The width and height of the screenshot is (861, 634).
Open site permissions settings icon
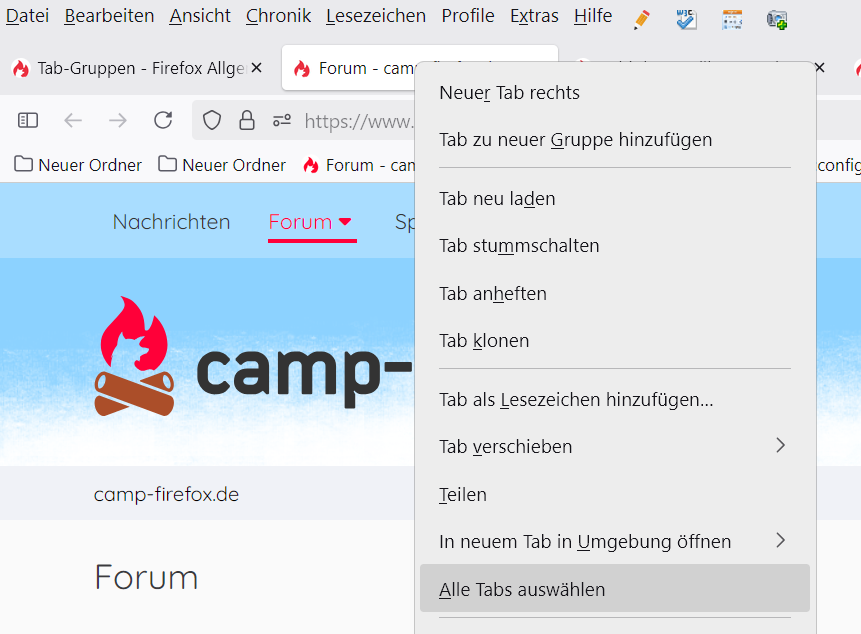(x=282, y=120)
